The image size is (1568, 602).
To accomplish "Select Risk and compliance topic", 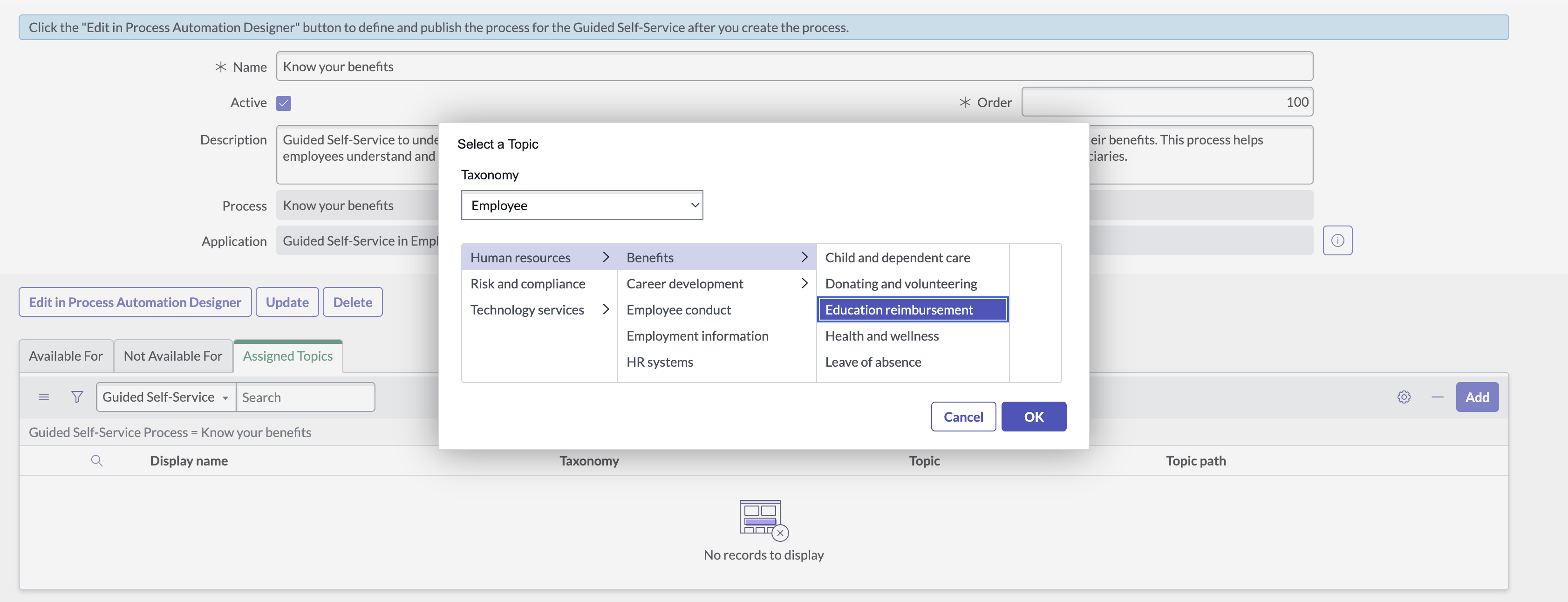I will [x=539, y=284].
